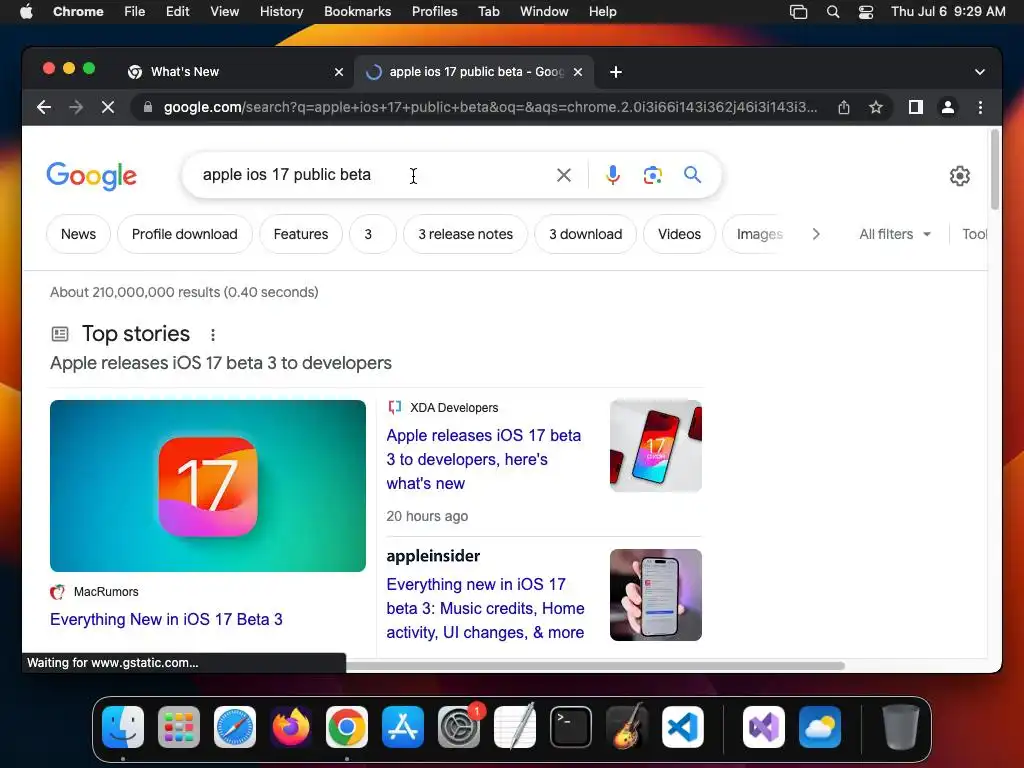Go back using the browser back arrow
Image resolution: width=1024 pixels, height=768 pixels.
(44, 107)
